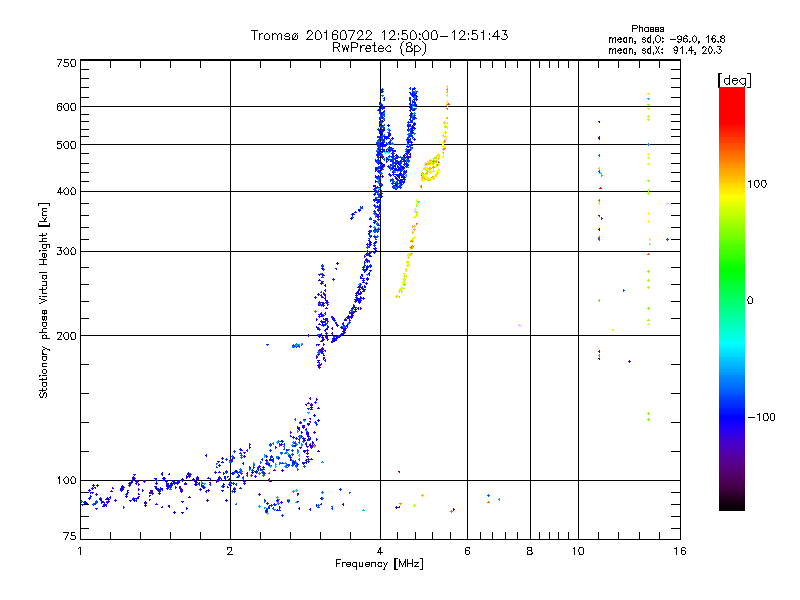Image resolution: width=800 pixels, height=600 pixels.
Task: Click x-axis tick label "4"
Action: pos(380,551)
